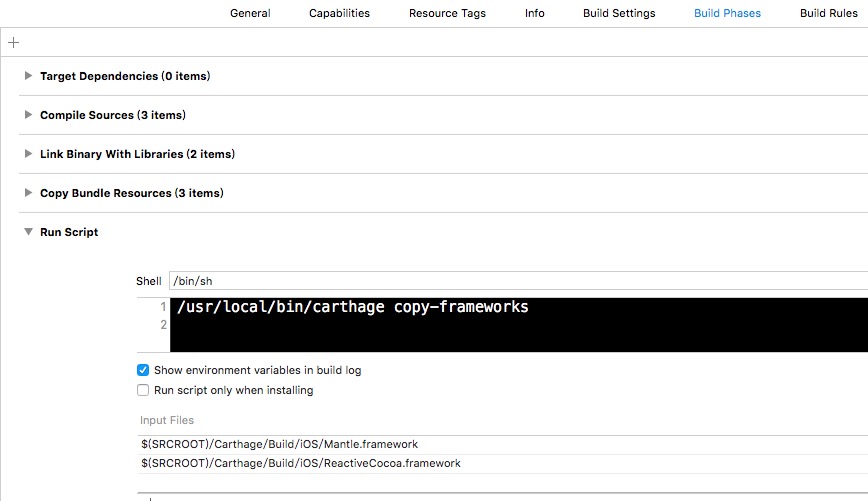
Task: Click the plus icon to add build phase
Action: coord(13,43)
